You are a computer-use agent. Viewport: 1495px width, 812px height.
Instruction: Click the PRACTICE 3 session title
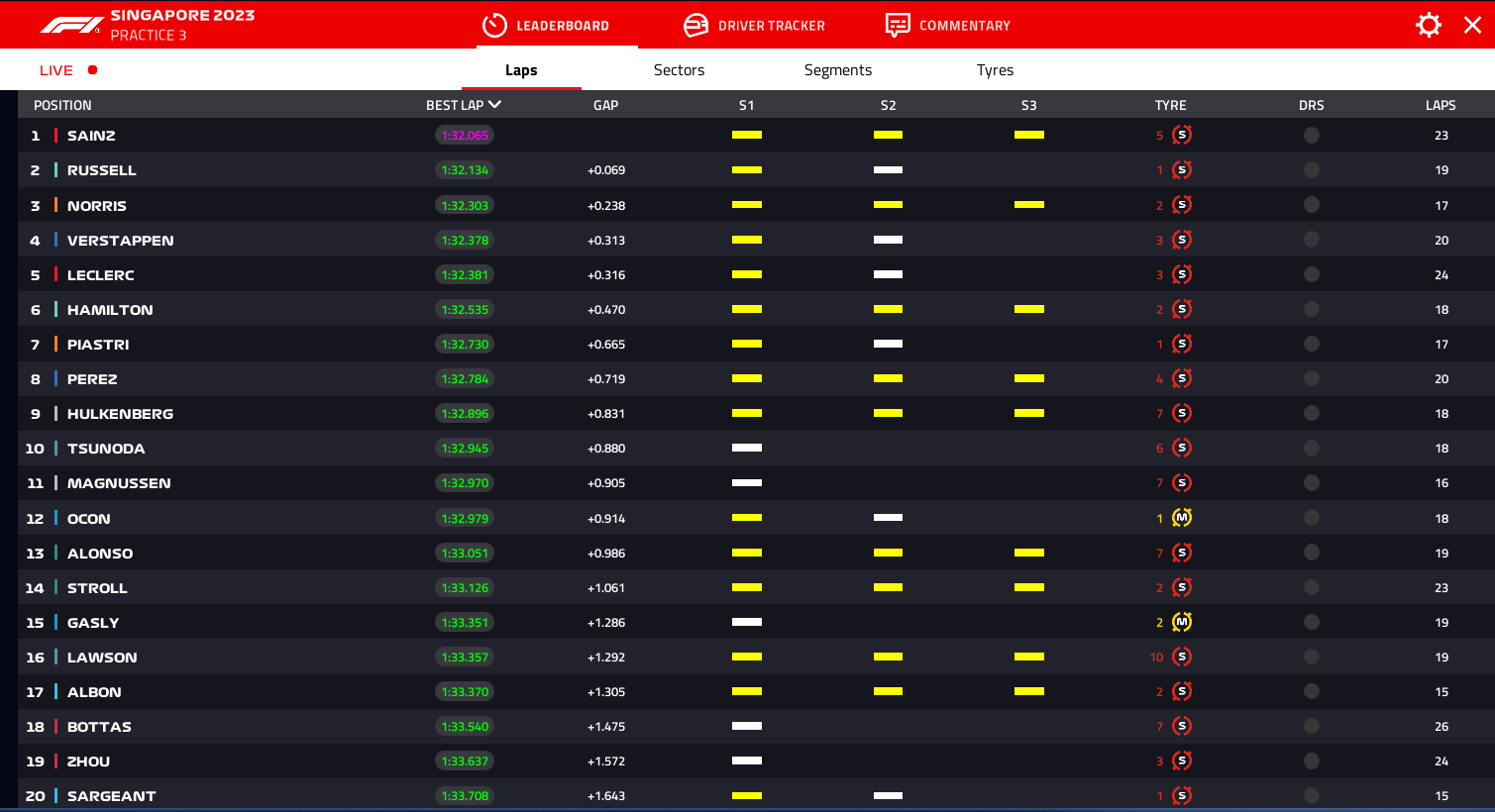click(x=149, y=35)
